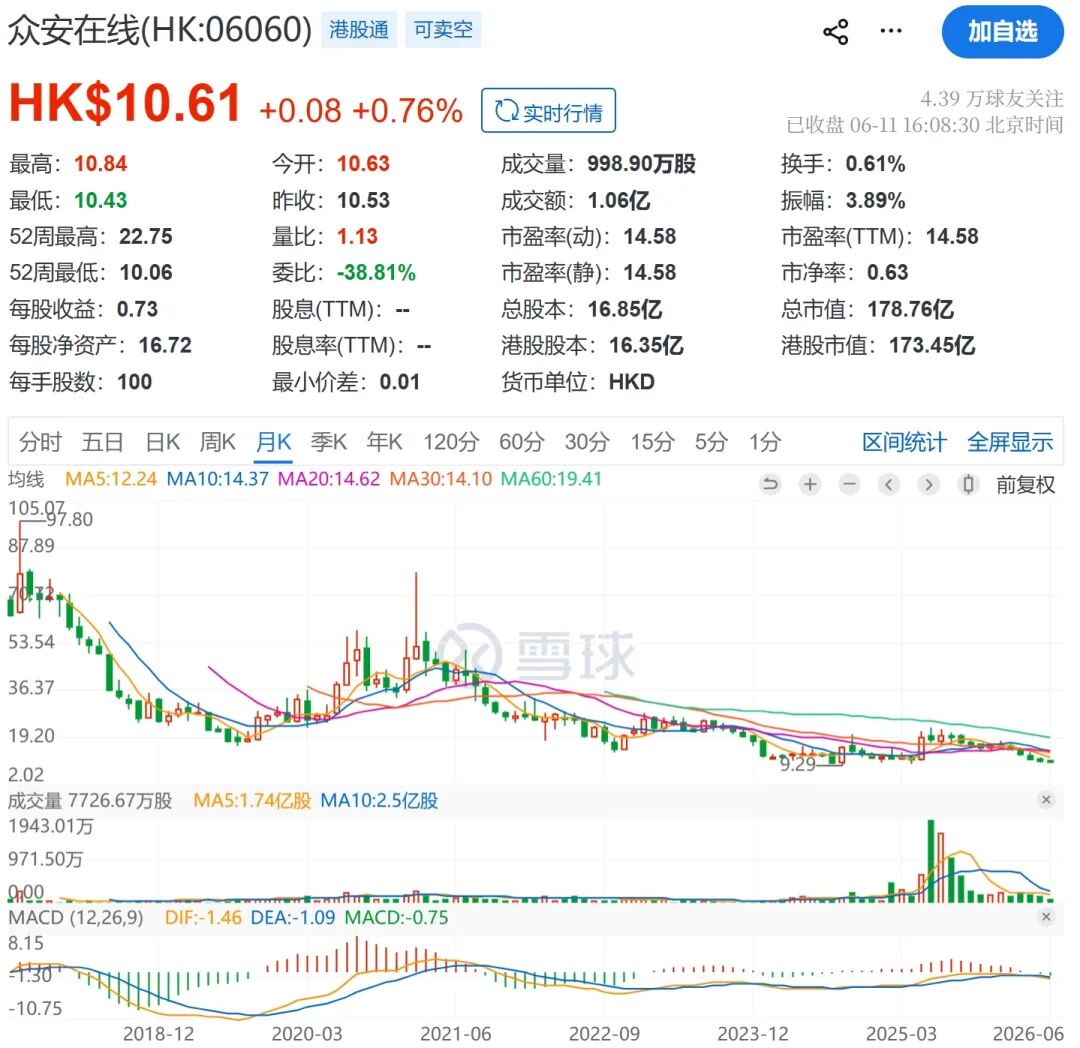The width and height of the screenshot is (1080, 1048).
Task: Click the candlestick style icon
Action: [968, 485]
